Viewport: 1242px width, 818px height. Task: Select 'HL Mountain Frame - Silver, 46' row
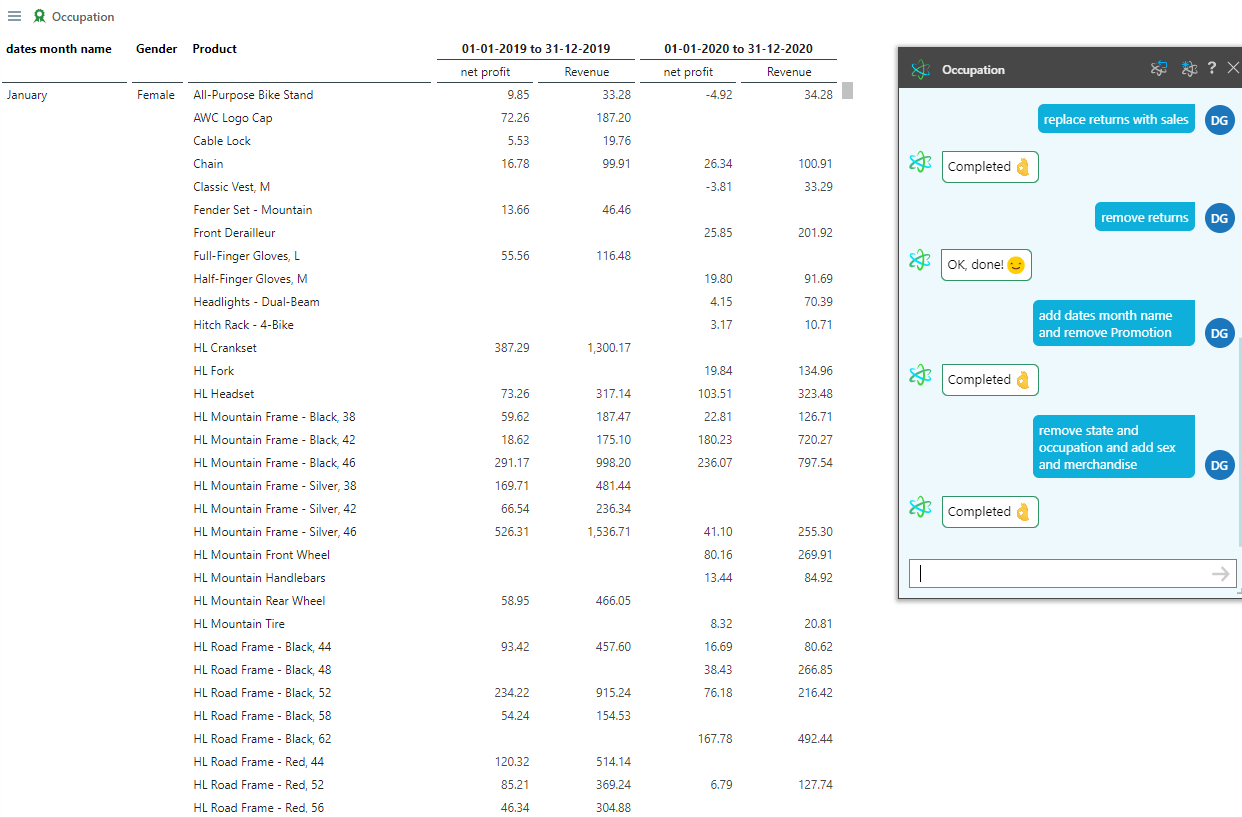275,532
